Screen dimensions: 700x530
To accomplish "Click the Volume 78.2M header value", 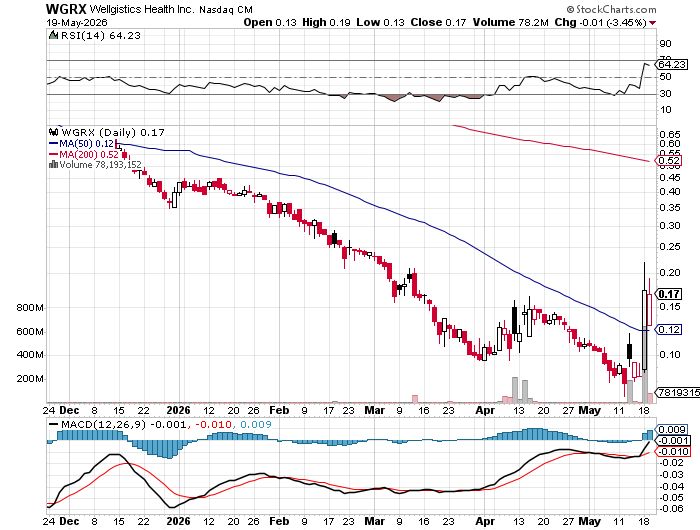I will pyautogui.click(x=510, y=22).
